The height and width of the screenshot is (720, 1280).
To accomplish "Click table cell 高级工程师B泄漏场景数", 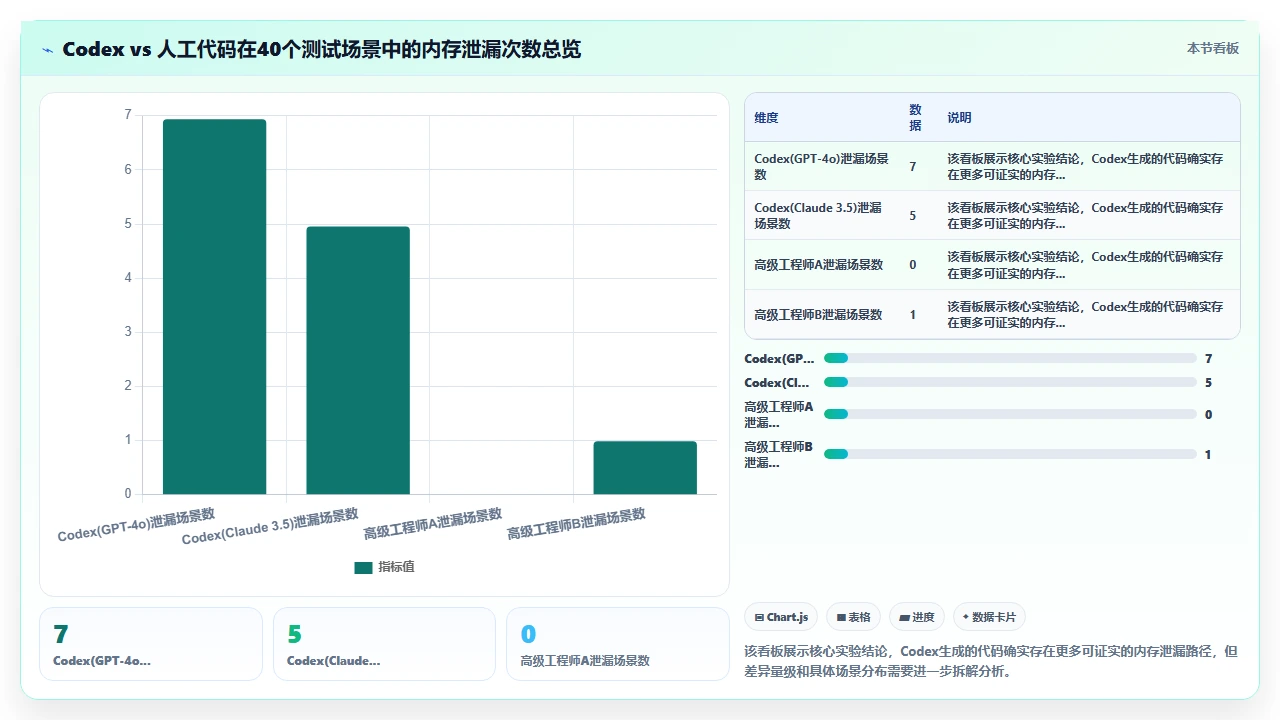I will click(822, 314).
